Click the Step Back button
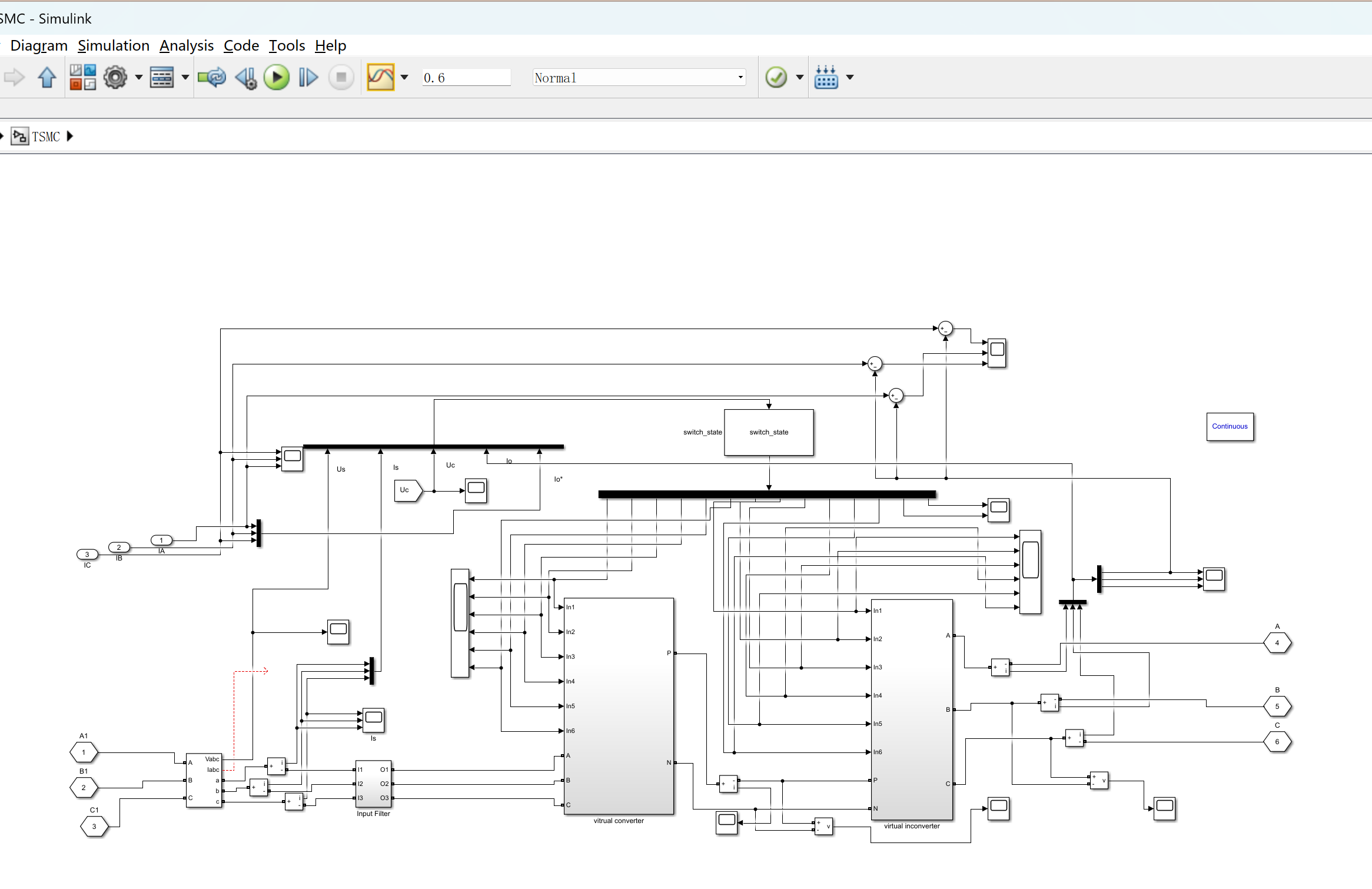Viewport: 1372px width, 889px height. pyautogui.click(x=246, y=77)
